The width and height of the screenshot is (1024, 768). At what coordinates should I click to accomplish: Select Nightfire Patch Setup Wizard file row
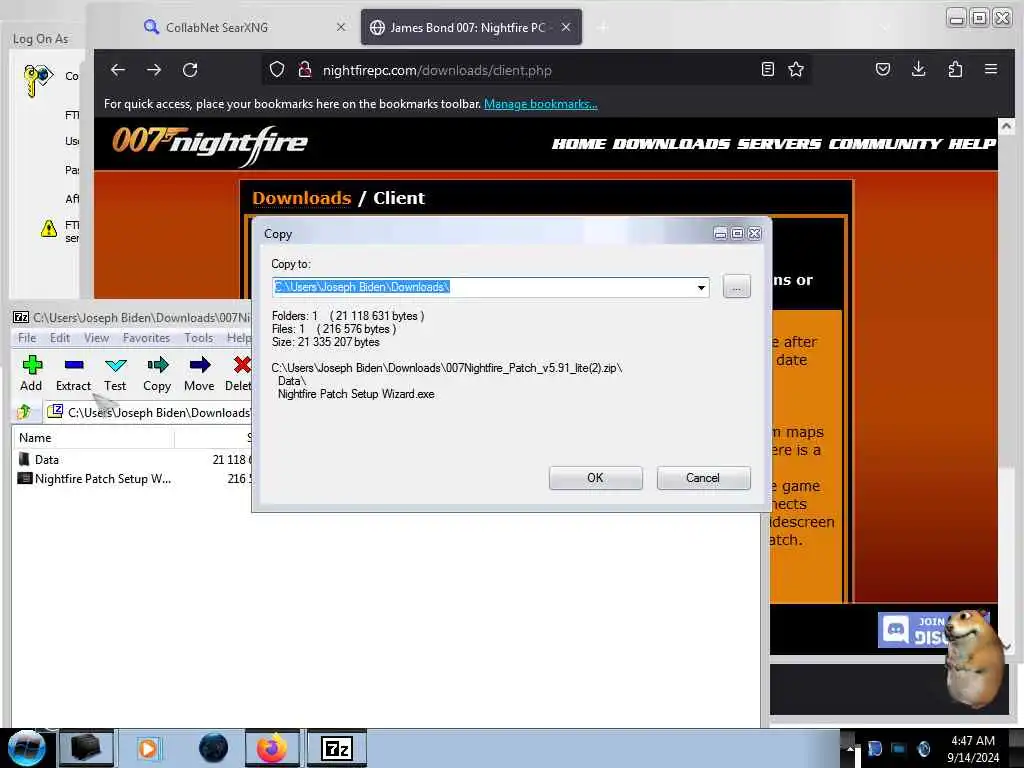[134, 479]
